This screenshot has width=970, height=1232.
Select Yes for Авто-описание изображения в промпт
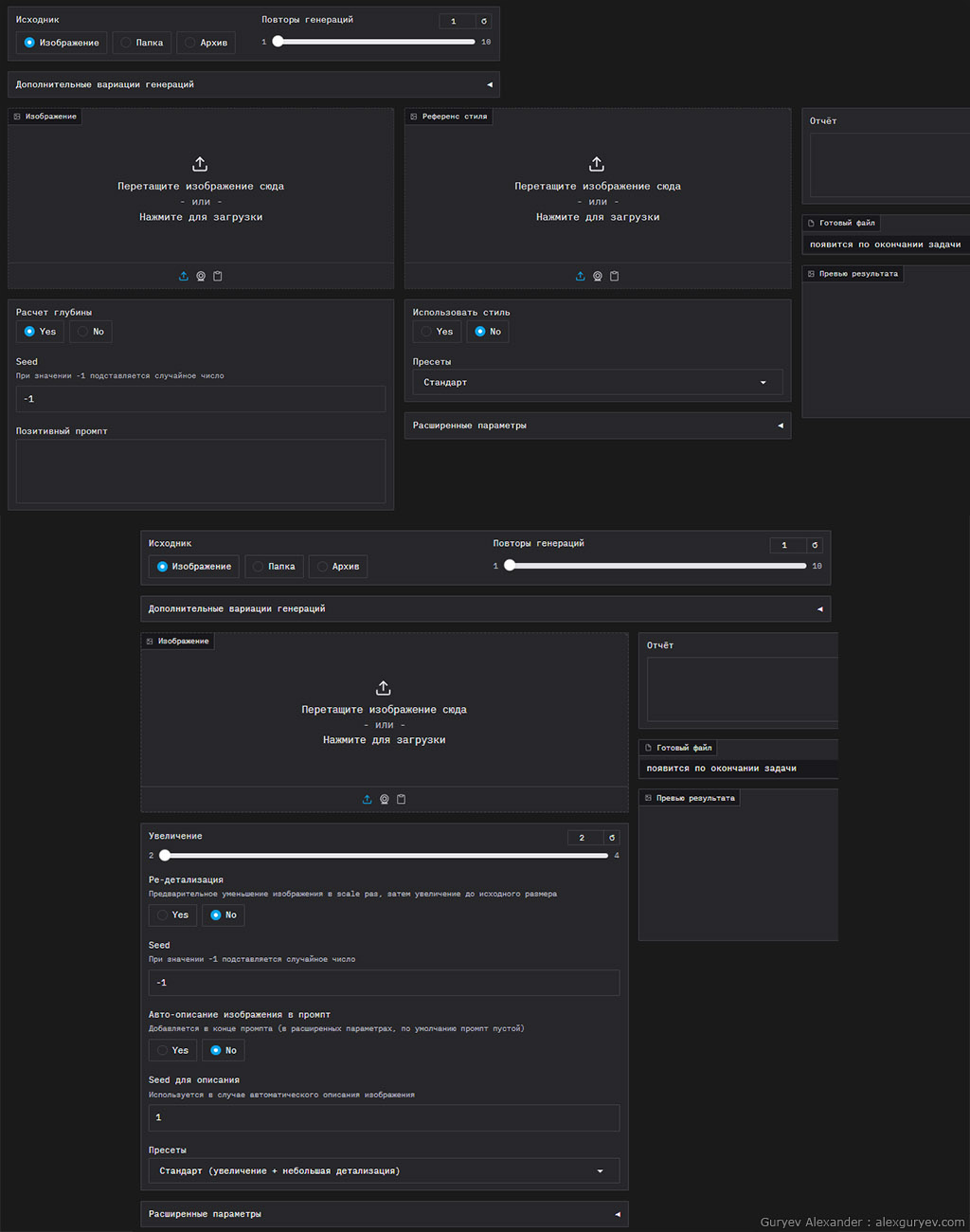coord(172,1051)
